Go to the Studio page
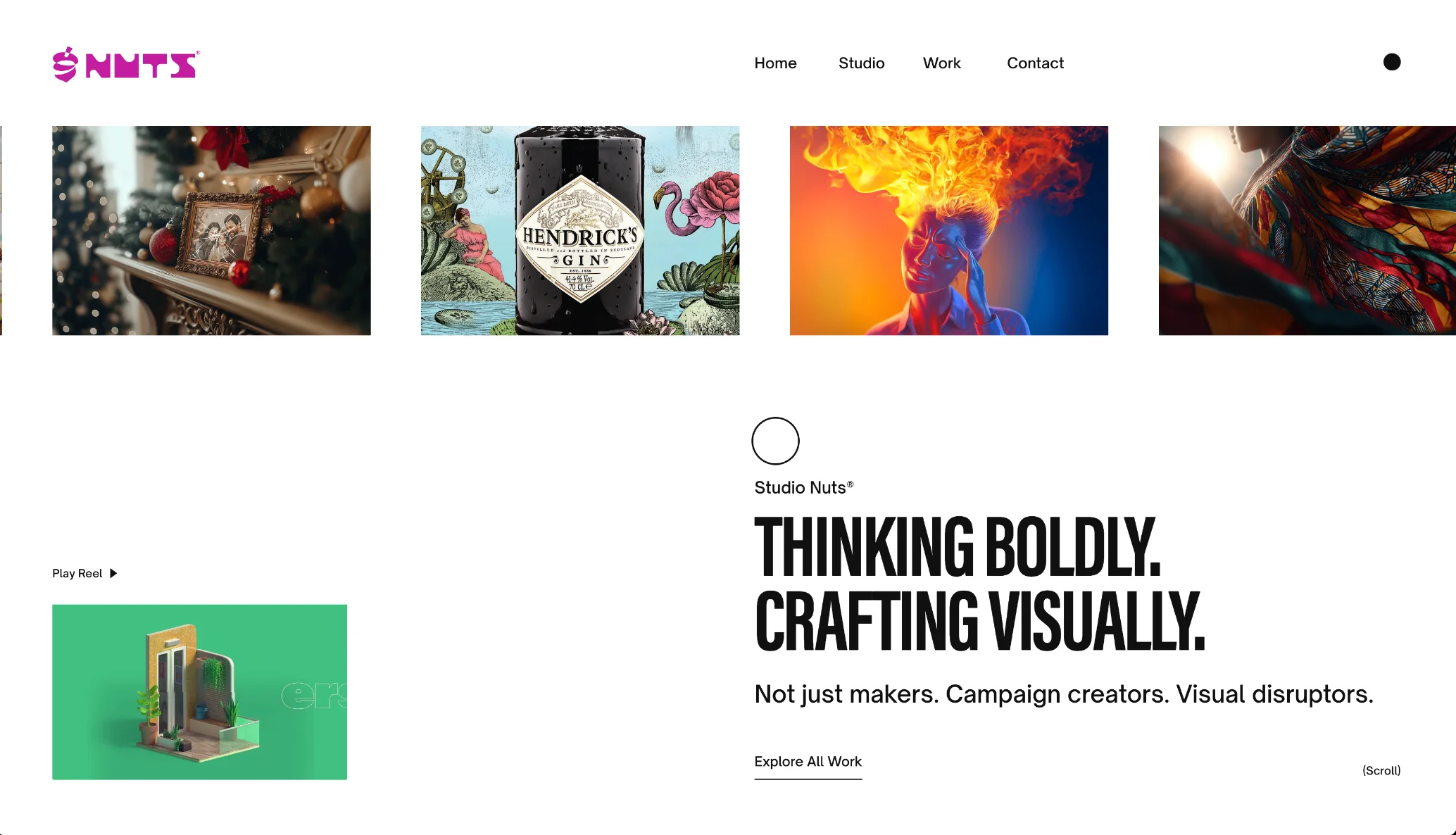 (x=861, y=63)
